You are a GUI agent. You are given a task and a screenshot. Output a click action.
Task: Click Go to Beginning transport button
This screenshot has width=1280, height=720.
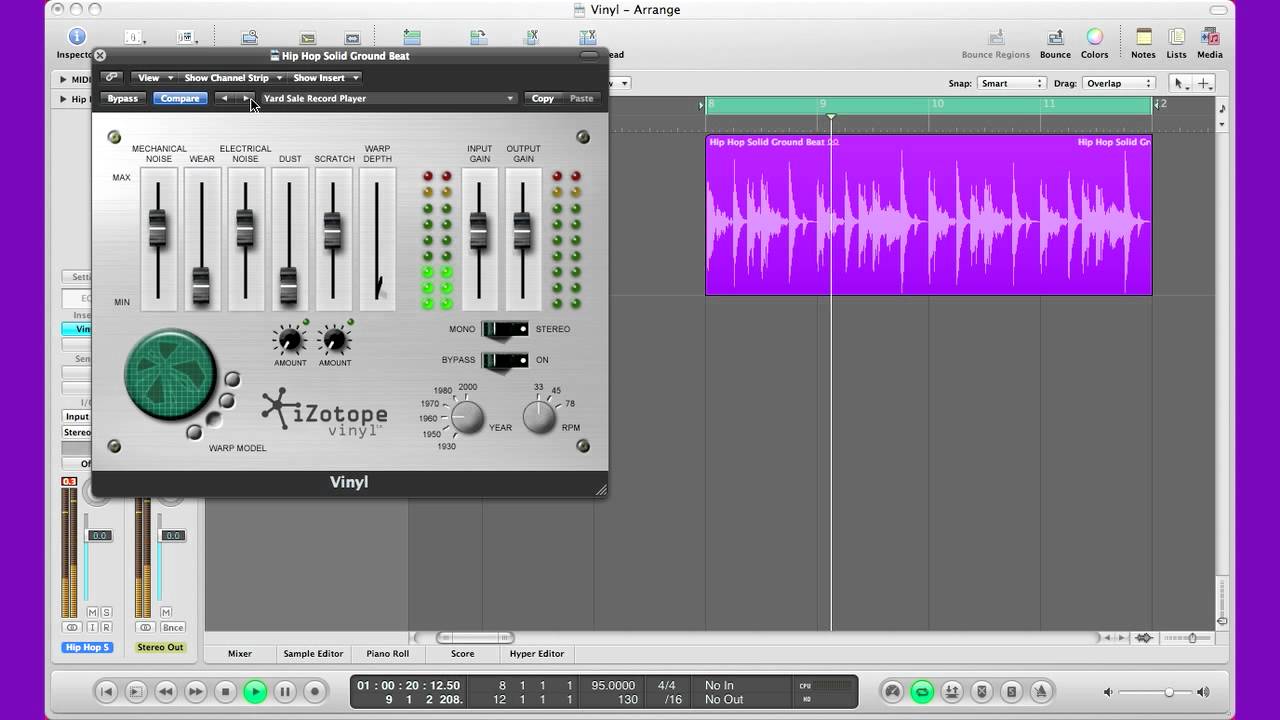pyautogui.click(x=106, y=691)
